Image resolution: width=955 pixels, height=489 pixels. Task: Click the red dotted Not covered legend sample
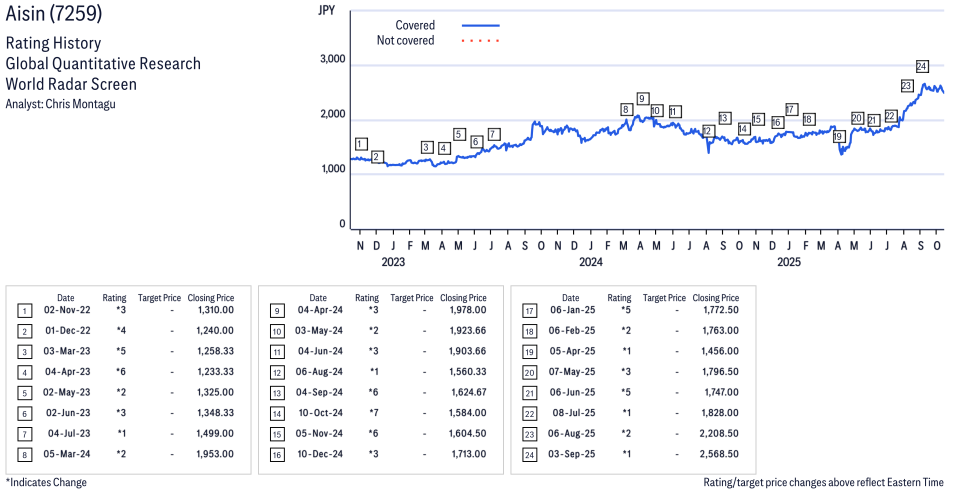pyautogui.click(x=480, y=41)
